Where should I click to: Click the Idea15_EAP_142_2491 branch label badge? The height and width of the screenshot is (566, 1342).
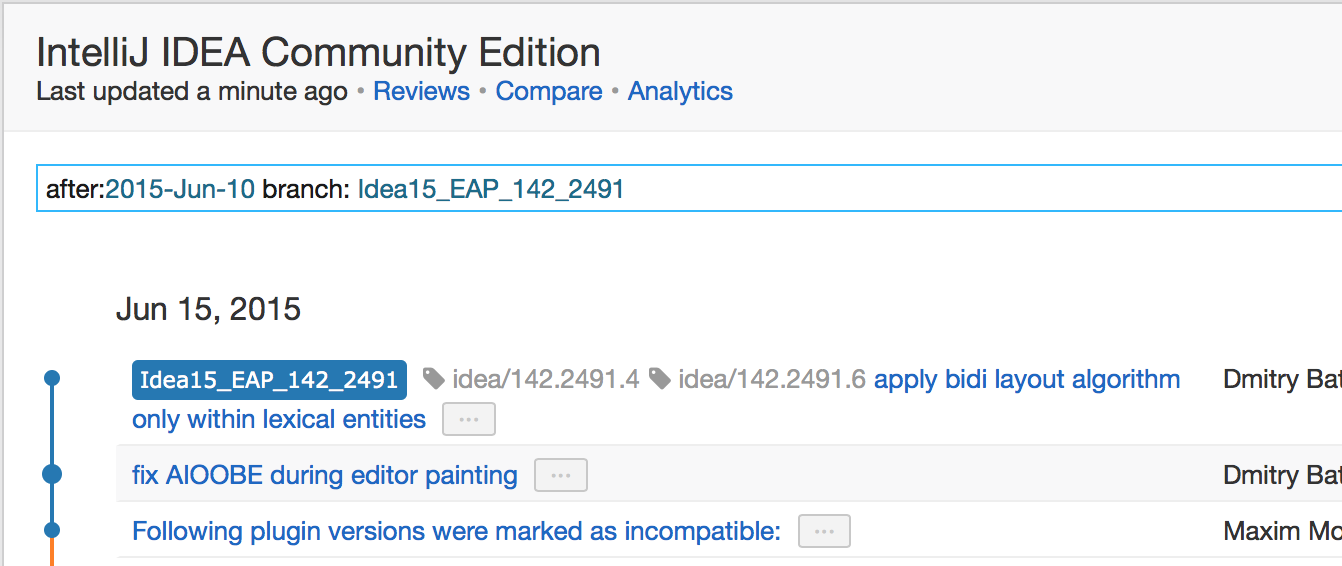[x=269, y=380]
